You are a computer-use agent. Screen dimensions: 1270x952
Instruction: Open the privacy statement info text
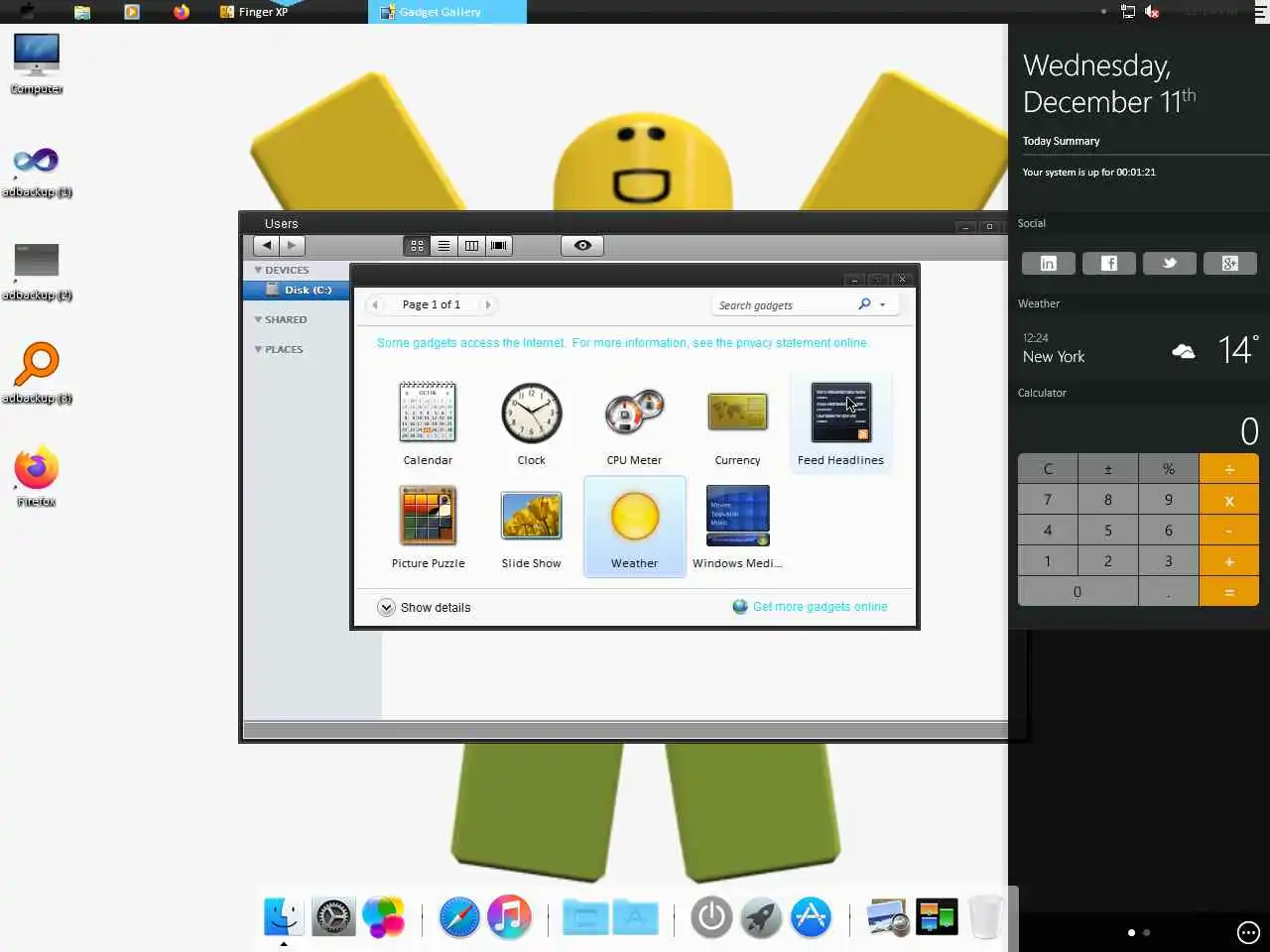tap(622, 343)
